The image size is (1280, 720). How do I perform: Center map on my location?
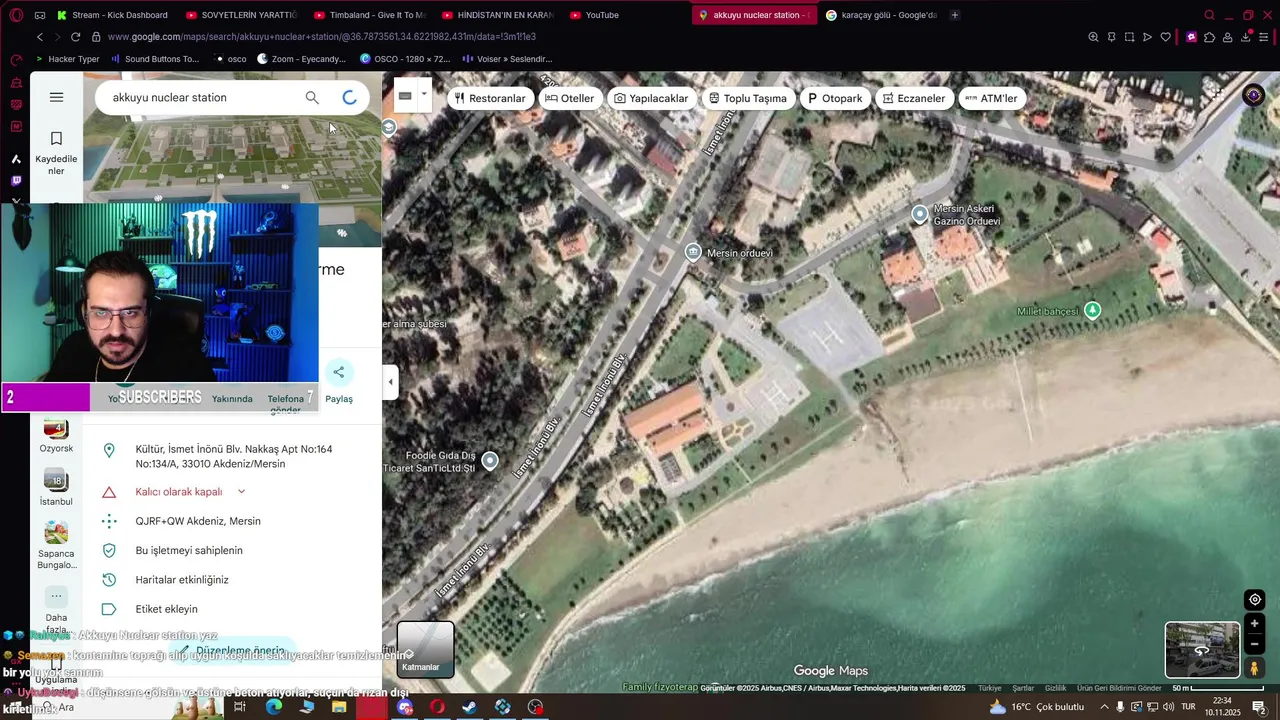pyautogui.click(x=1254, y=600)
